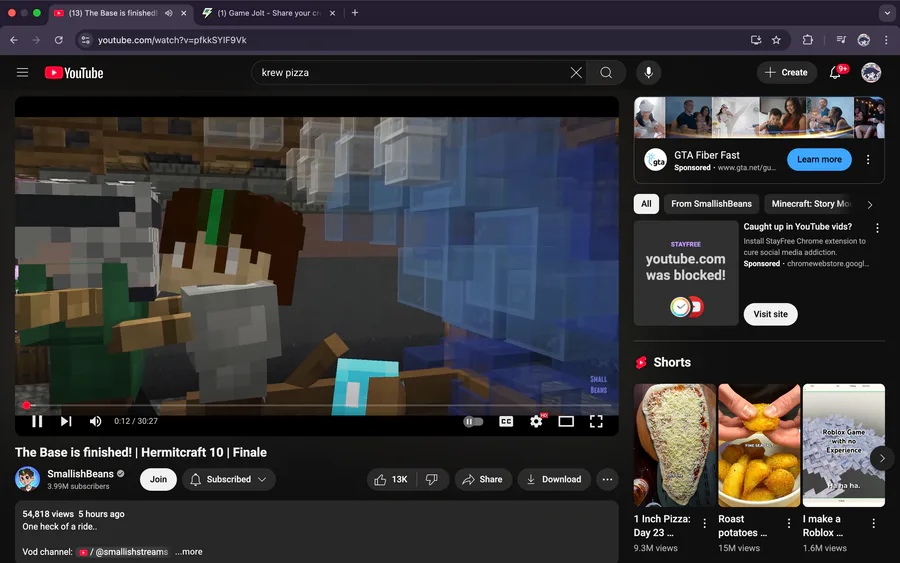Viewport: 900px width, 563px height.
Task: Download the video
Action: [x=554, y=479]
